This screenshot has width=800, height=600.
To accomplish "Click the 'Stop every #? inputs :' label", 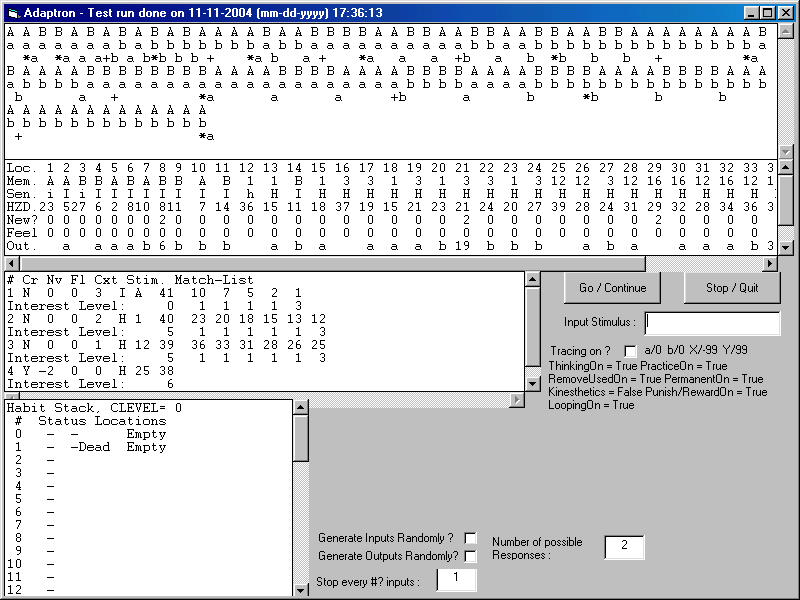I will [x=368, y=582].
